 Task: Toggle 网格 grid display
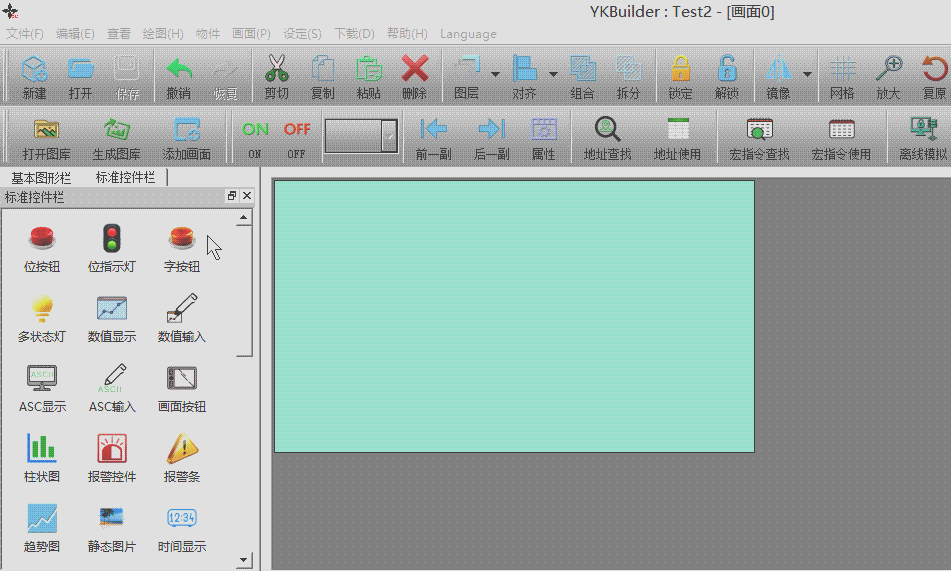(x=842, y=78)
